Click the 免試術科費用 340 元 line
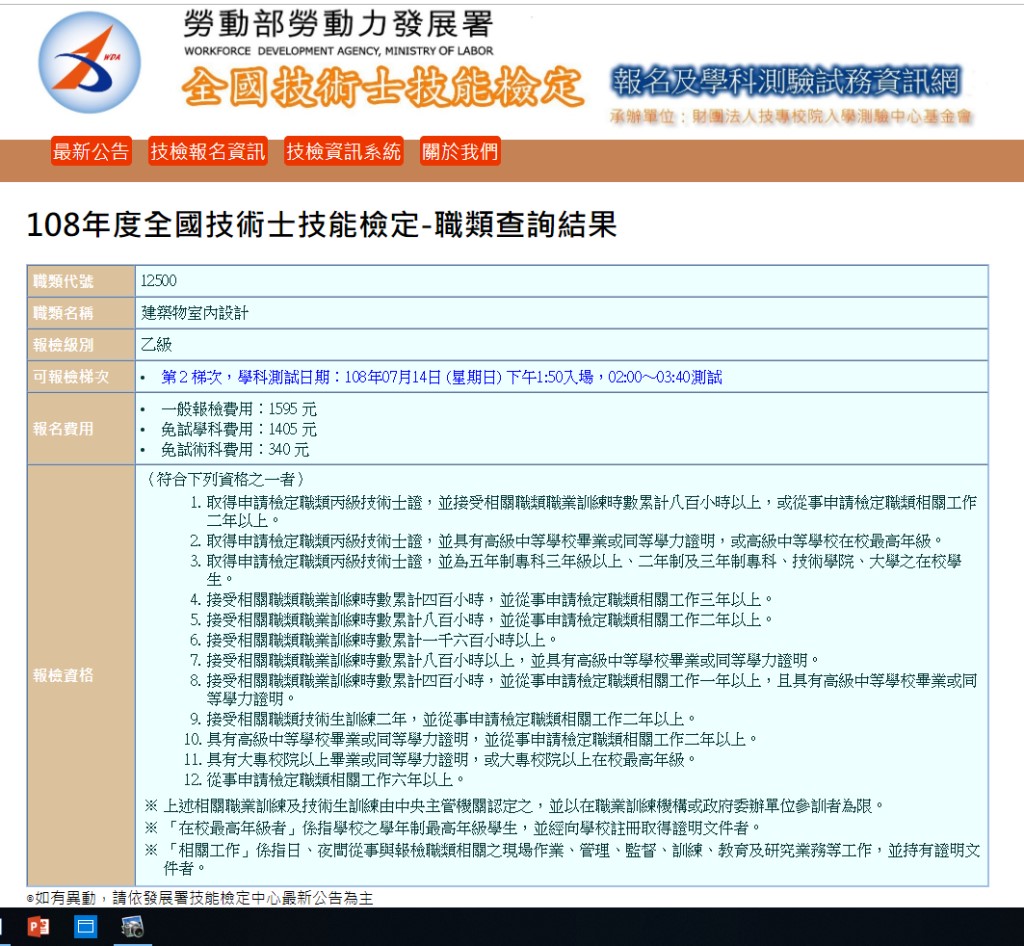This screenshot has width=1024, height=946. click(235, 450)
